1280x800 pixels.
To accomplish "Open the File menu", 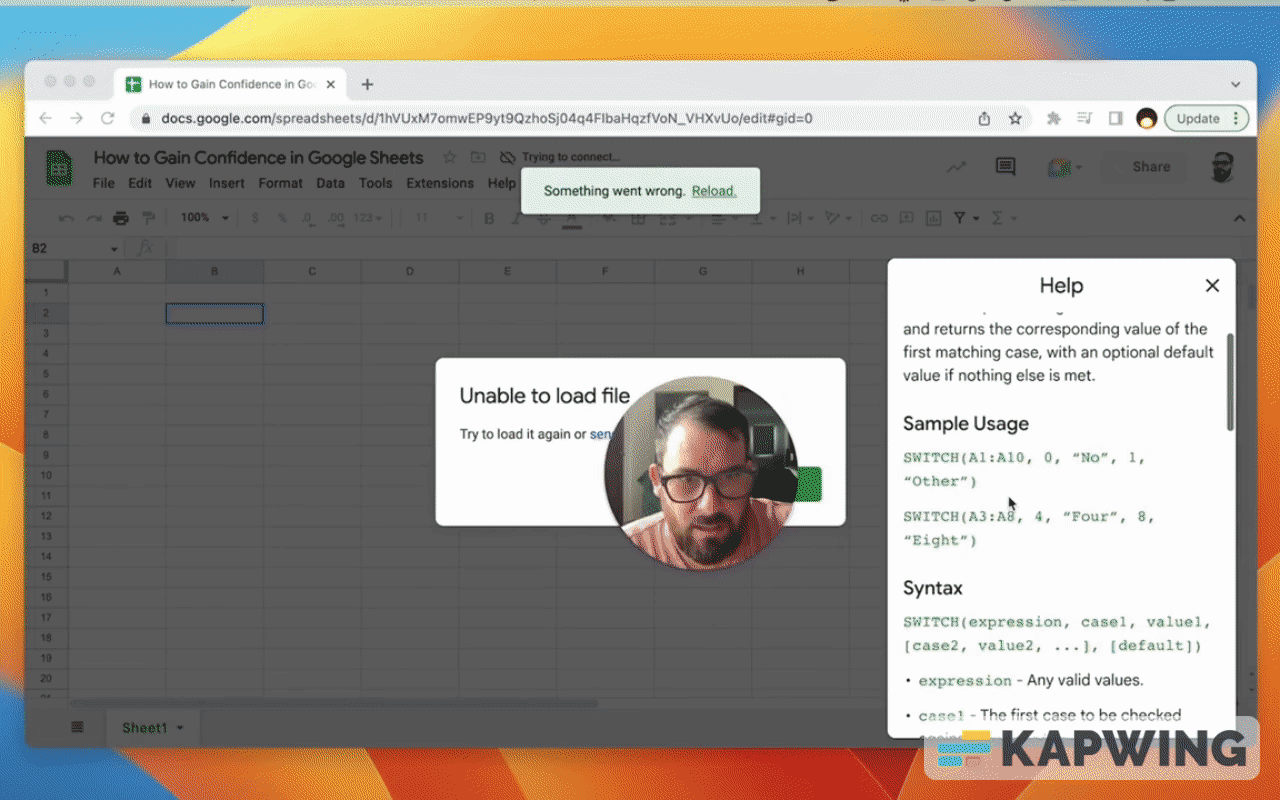I will [x=104, y=183].
